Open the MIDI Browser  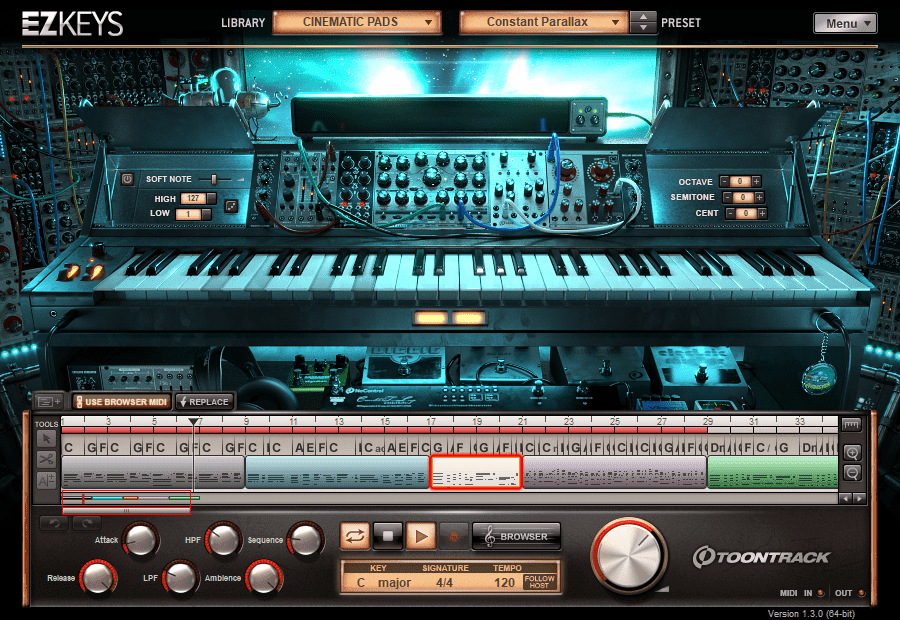pyautogui.click(x=516, y=536)
